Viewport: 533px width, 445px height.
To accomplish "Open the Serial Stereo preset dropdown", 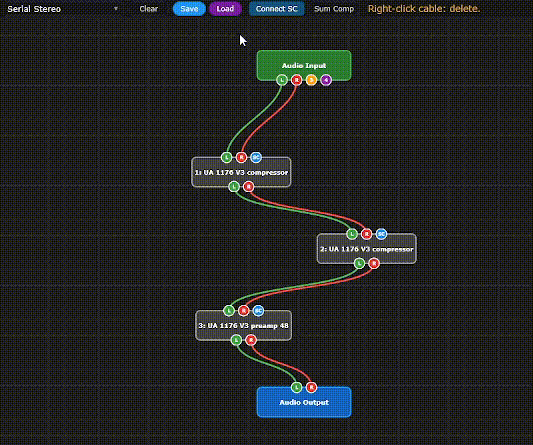I will [x=63, y=9].
